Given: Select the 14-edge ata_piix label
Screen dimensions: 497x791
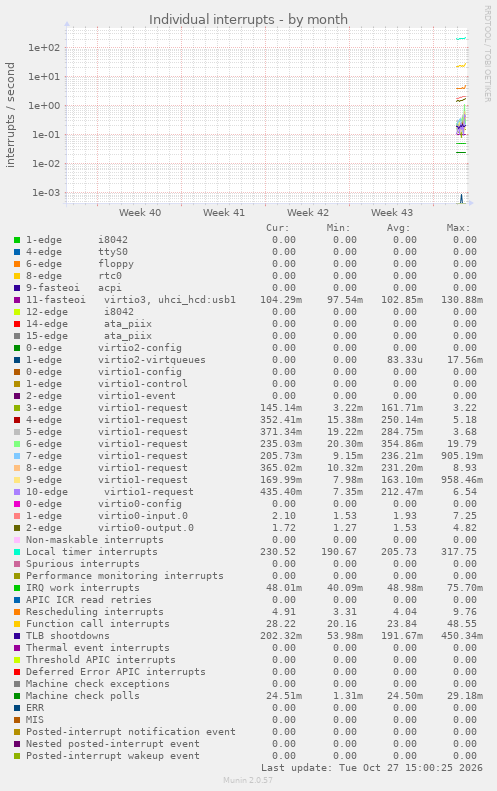Looking at the screenshot, I should pyautogui.click(x=89, y=324).
